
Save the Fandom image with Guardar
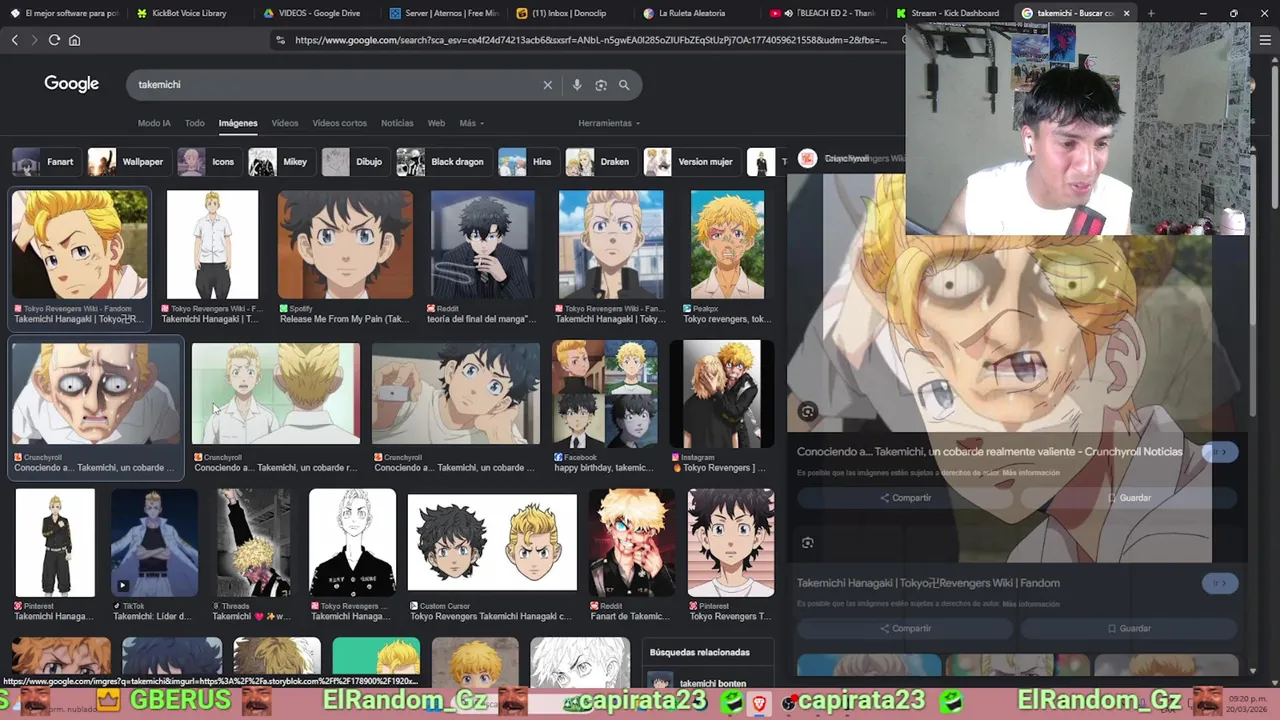(x=1129, y=629)
